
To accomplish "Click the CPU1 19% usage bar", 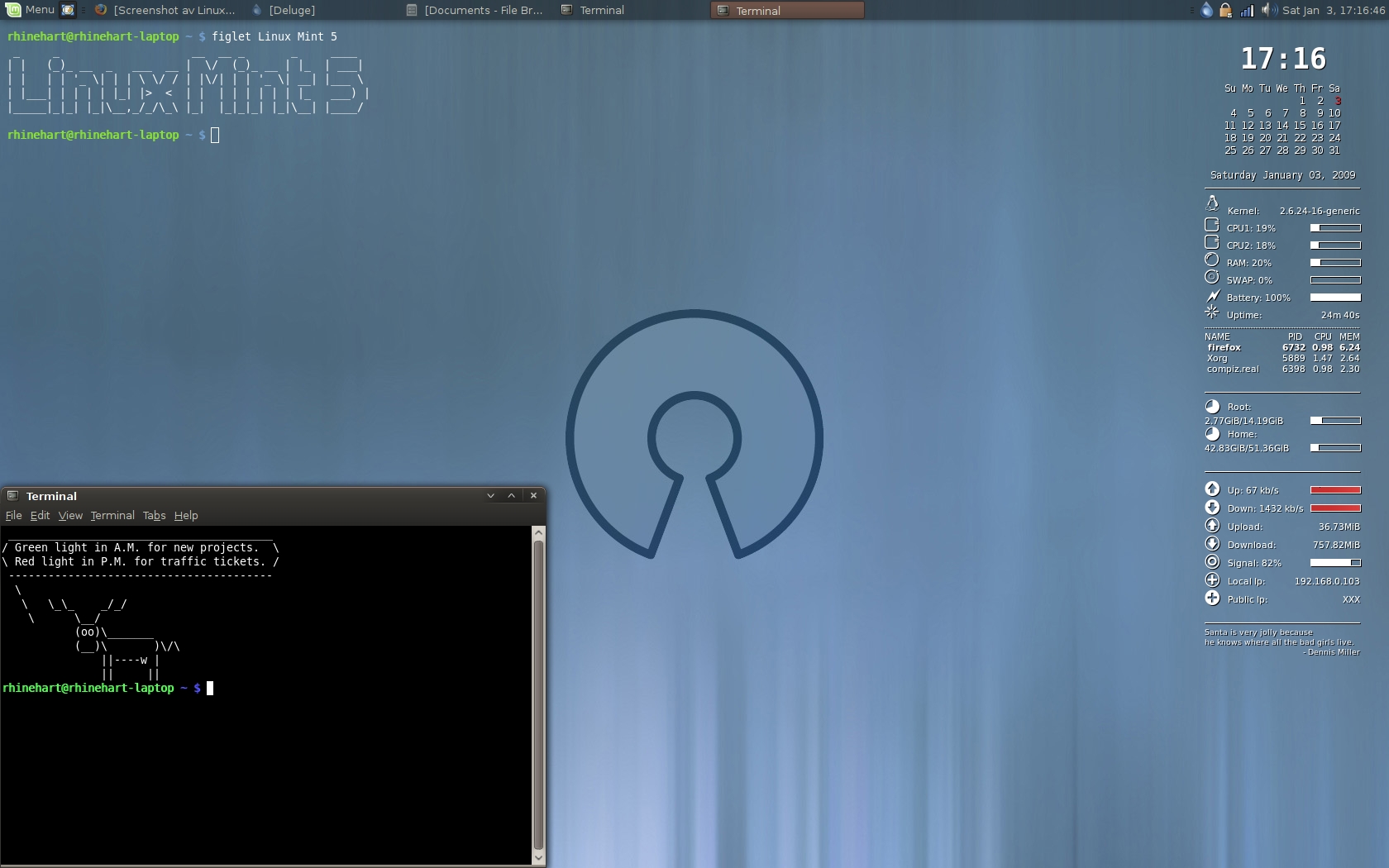I will [x=1335, y=228].
